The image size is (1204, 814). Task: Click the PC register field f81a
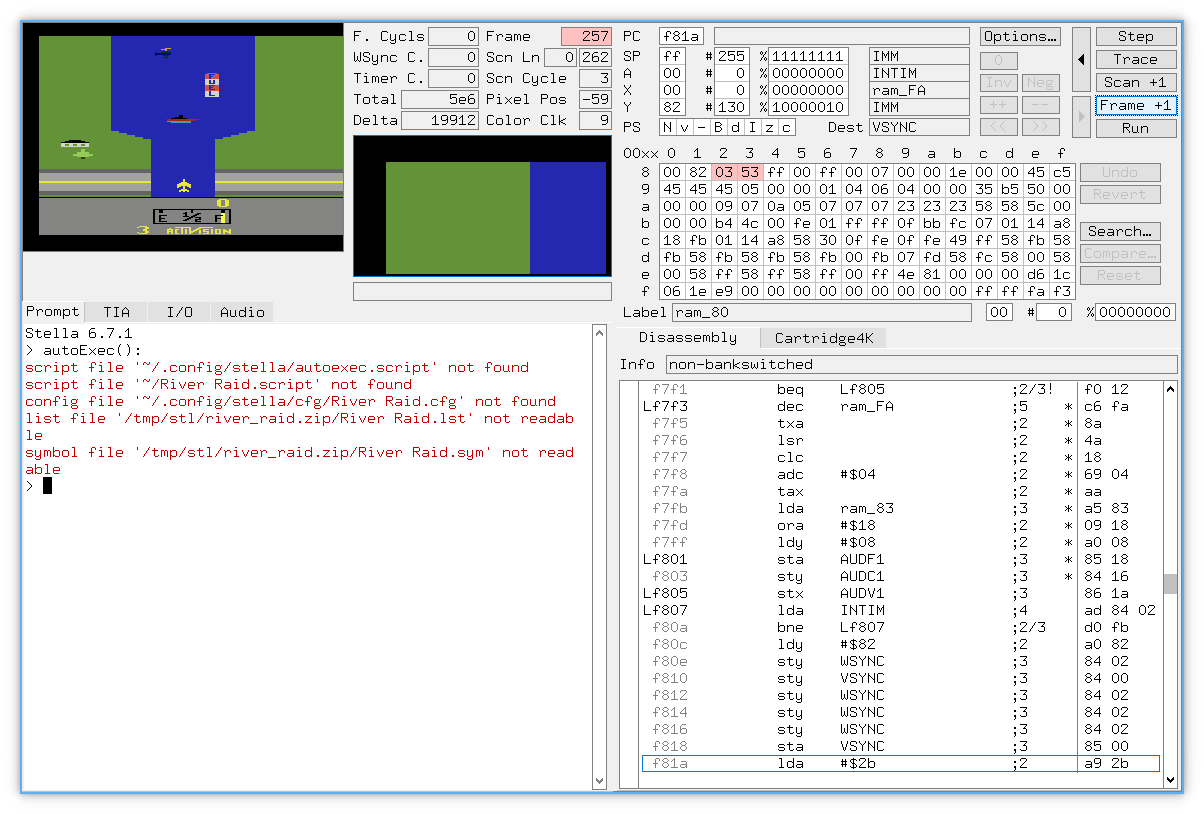[681, 36]
